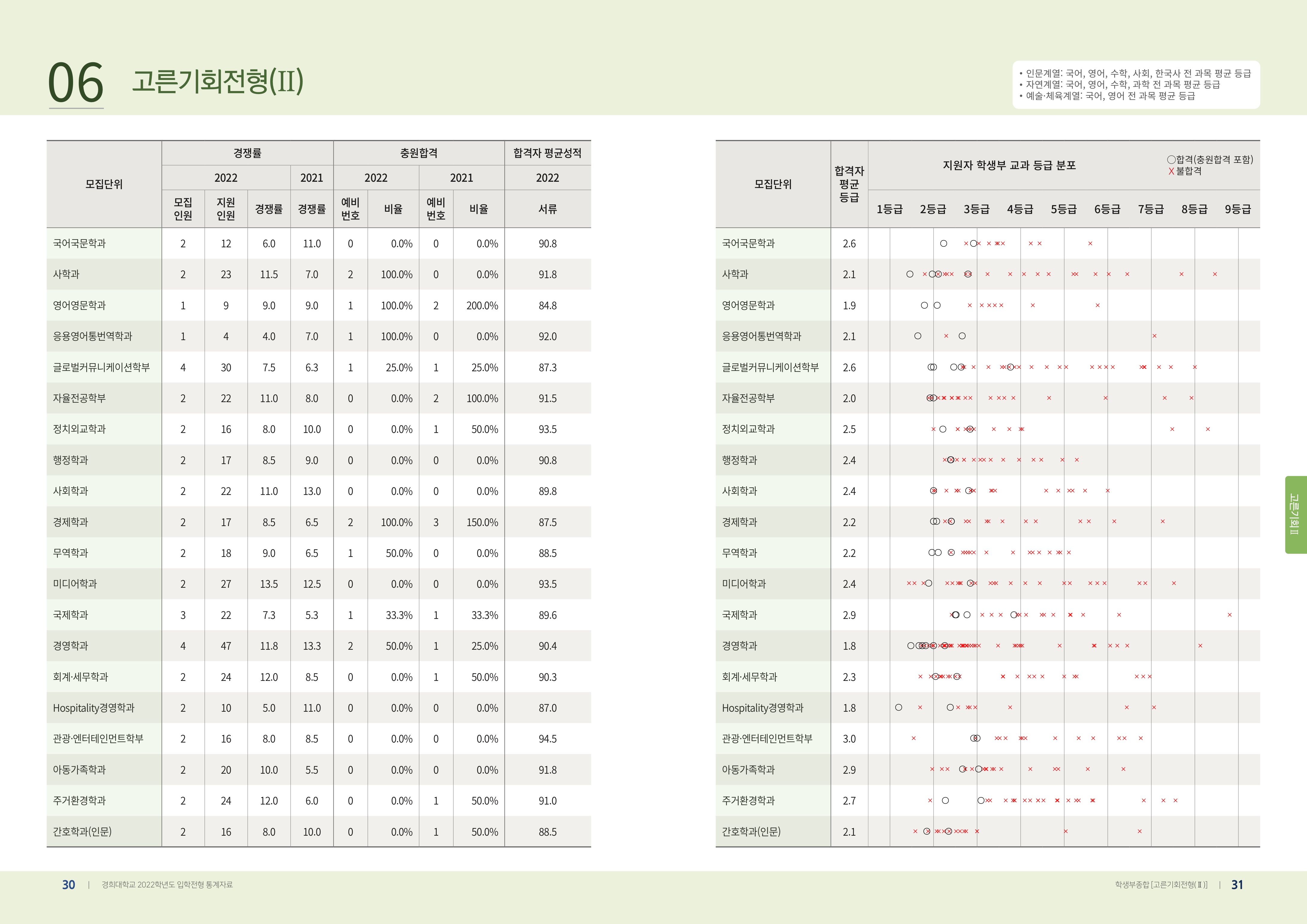Viewport: 1307px width, 924px height.
Task: Click the 06 section number heading
Action: click(x=76, y=83)
